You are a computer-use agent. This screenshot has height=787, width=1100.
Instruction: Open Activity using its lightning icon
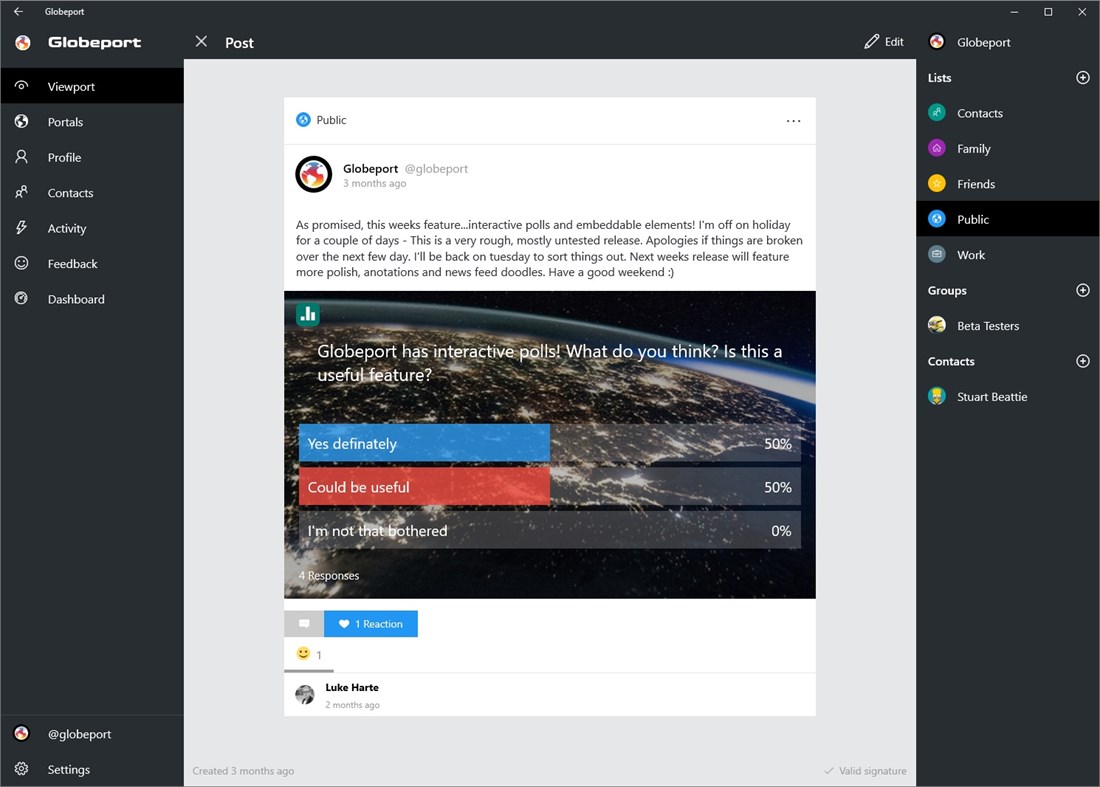(x=21, y=228)
